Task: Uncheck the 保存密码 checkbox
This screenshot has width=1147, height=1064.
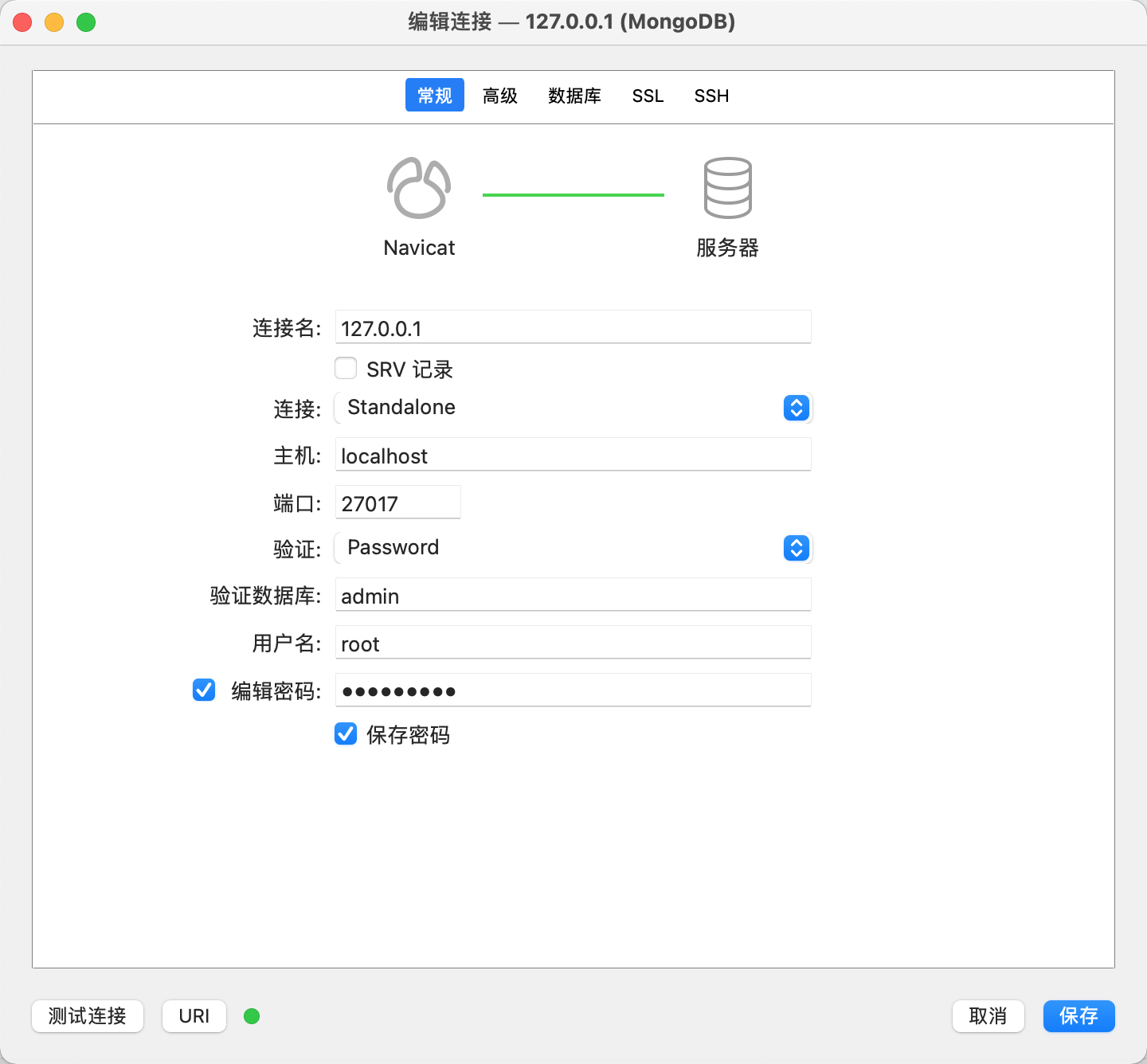Action: click(345, 733)
